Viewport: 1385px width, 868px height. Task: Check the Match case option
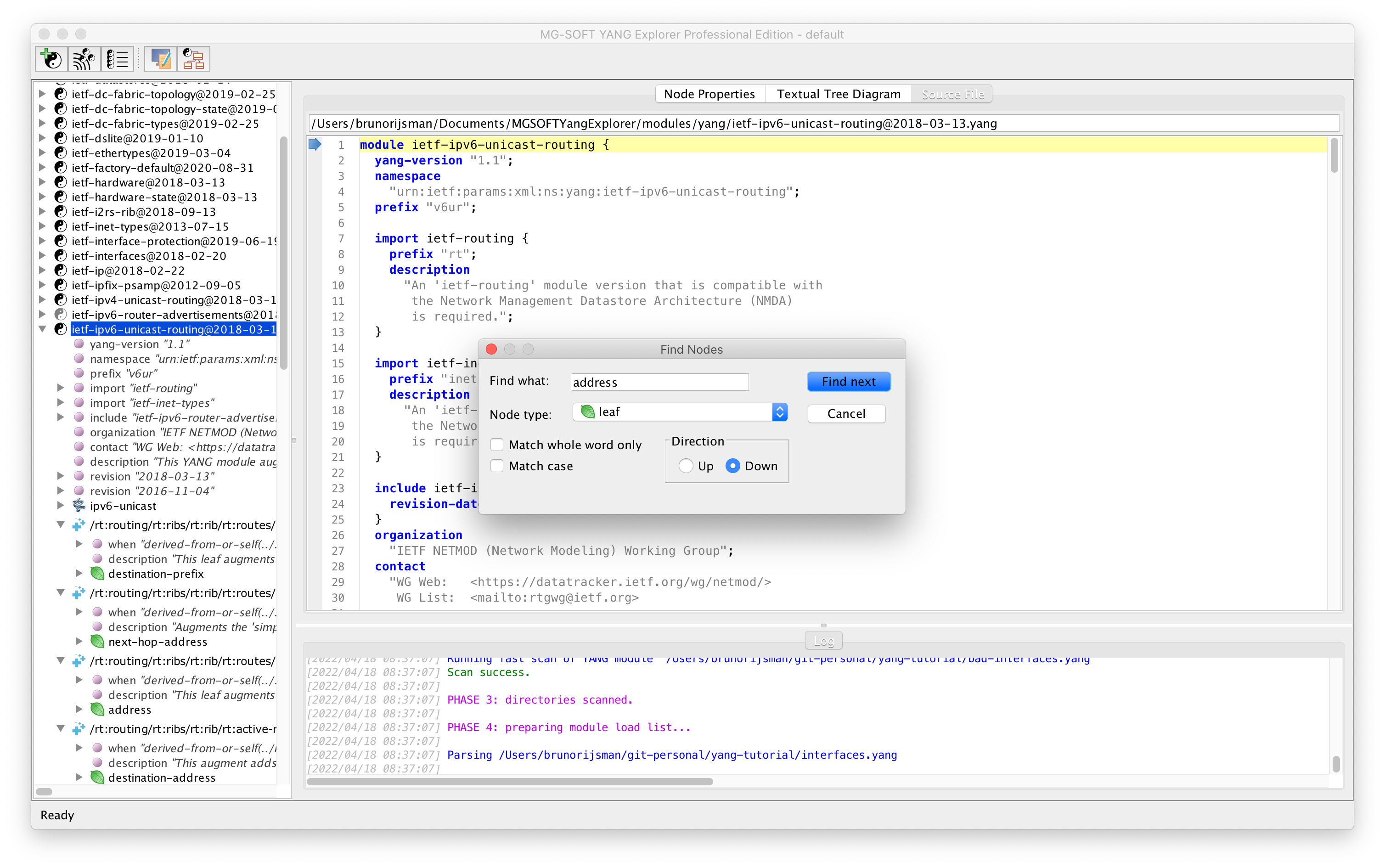(x=496, y=466)
